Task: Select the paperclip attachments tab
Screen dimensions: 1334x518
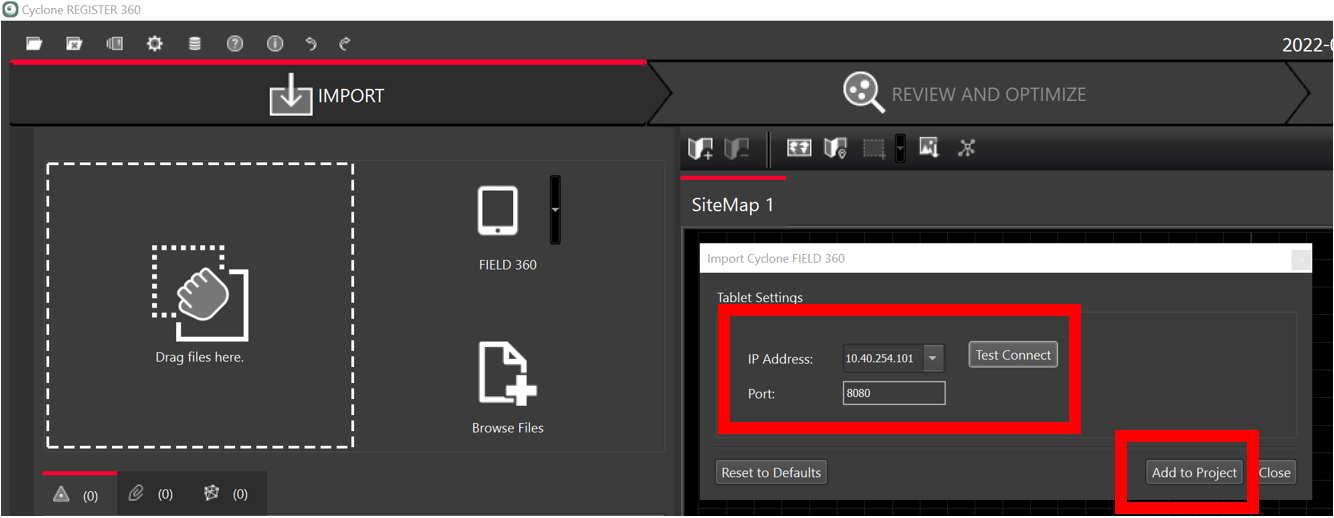Action: pyautogui.click(x=150, y=494)
